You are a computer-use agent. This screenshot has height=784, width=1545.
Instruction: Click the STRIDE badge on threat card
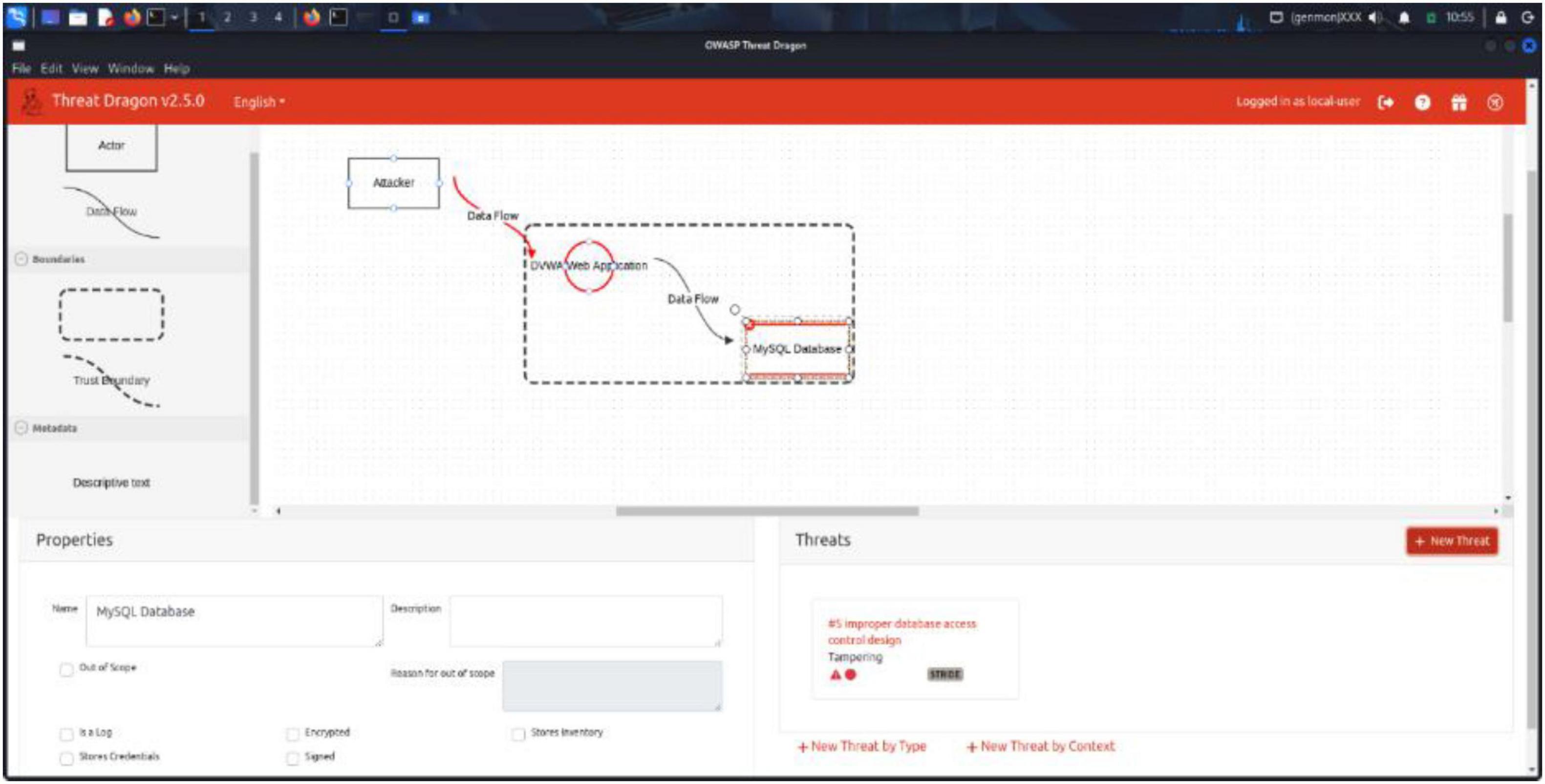[x=945, y=674]
